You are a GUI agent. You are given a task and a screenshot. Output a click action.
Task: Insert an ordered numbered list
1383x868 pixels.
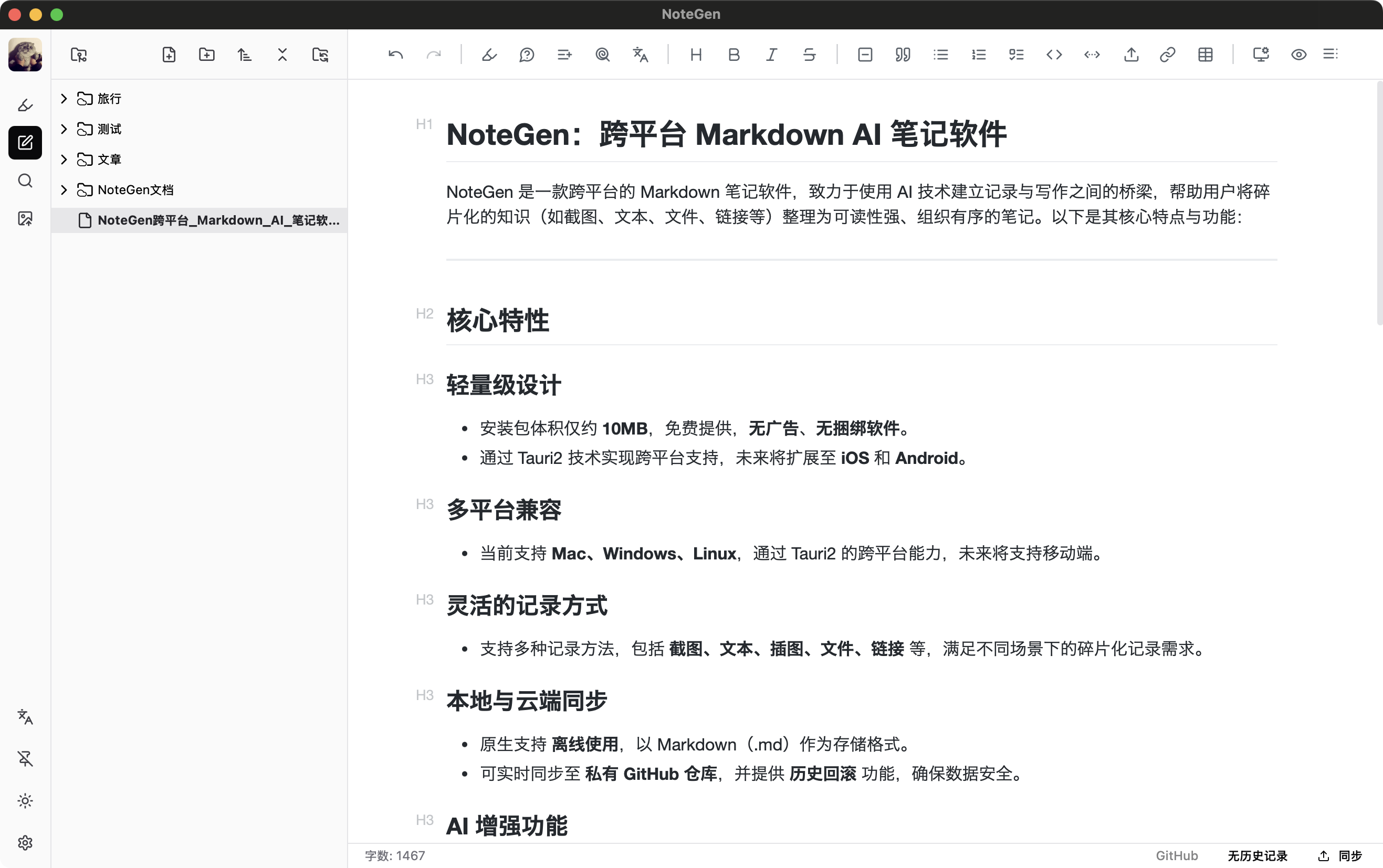[x=979, y=55]
